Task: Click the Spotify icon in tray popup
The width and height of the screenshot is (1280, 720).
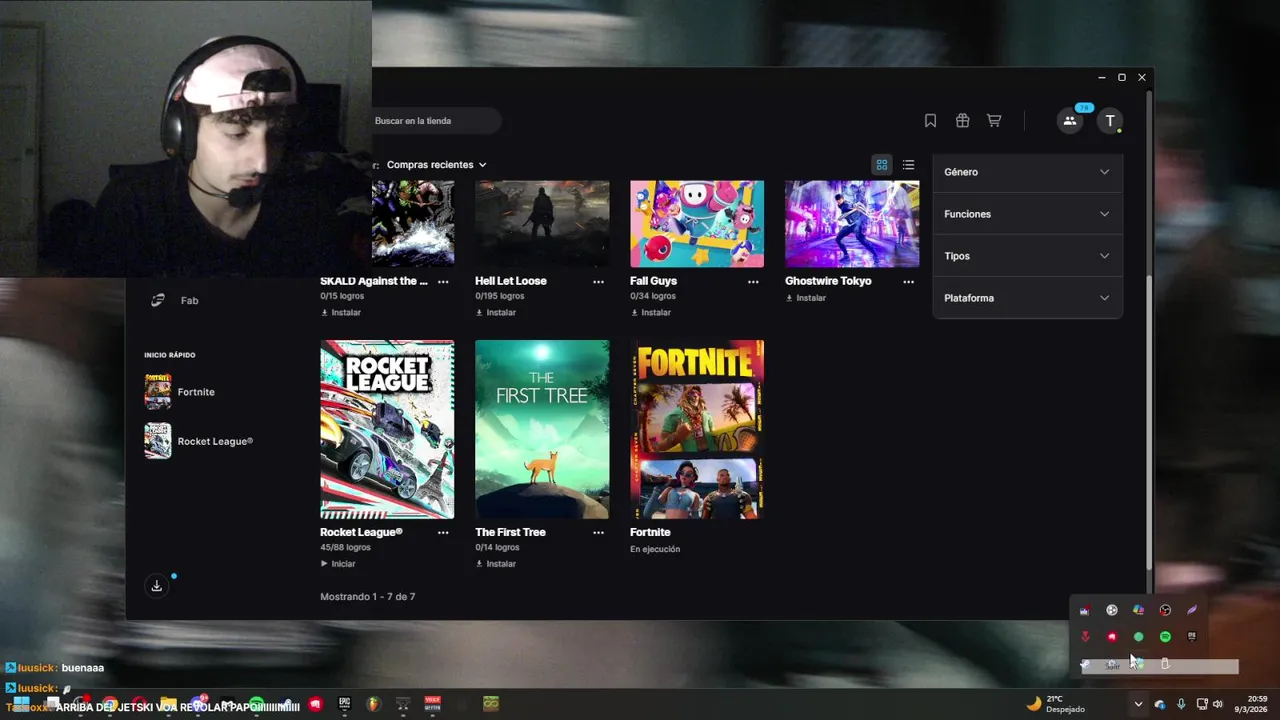Action: pos(1165,637)
